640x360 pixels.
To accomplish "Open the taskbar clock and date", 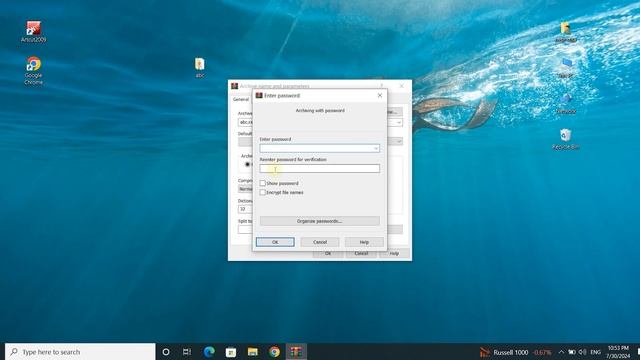I will [618, 352].
